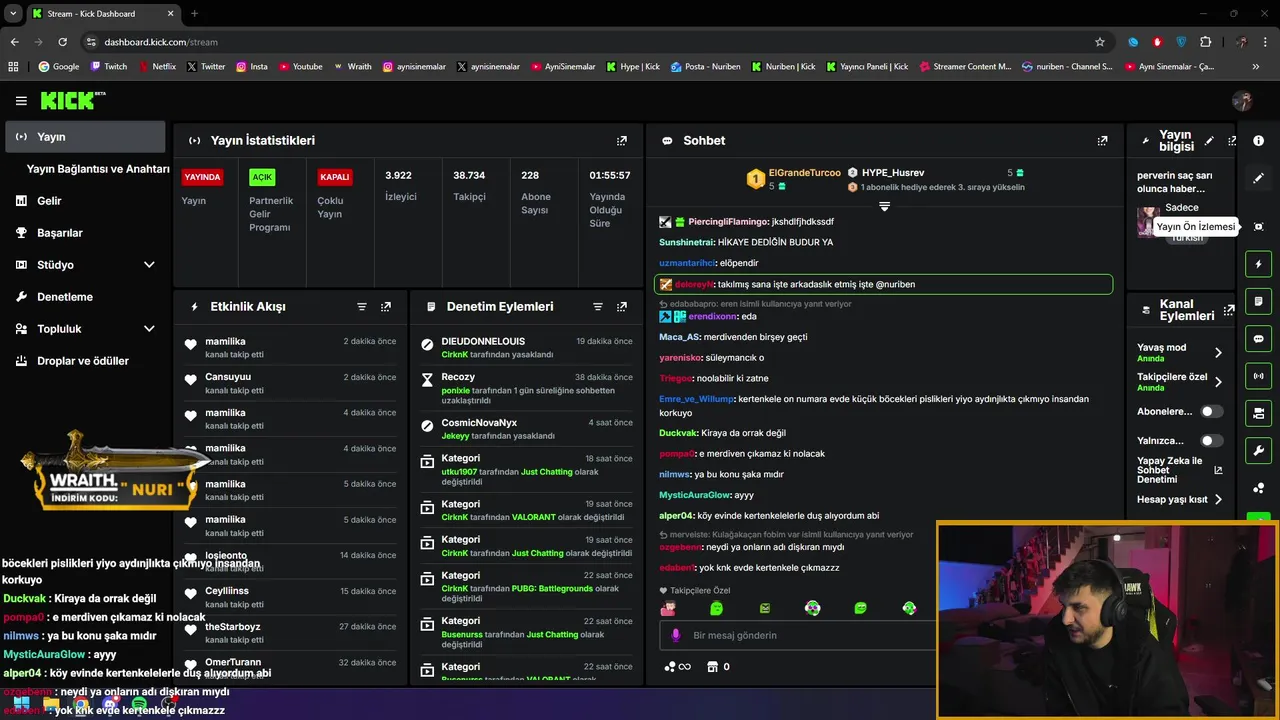Click the stream category thumbnail in Yayın bilgisi
The image size is (1280, 720).
[1147, 221]
